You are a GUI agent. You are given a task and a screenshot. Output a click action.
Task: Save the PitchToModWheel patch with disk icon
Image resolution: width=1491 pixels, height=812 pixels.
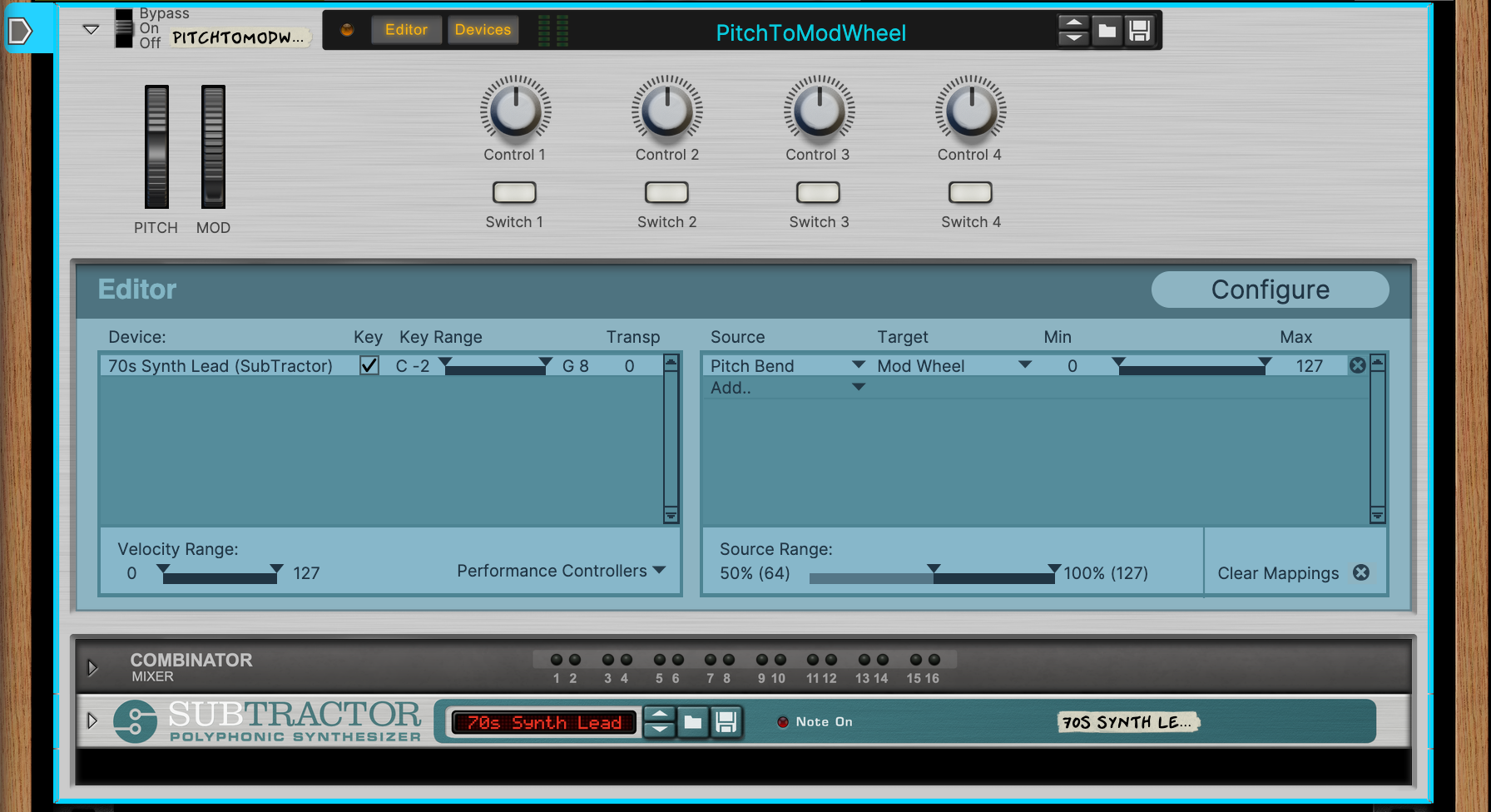[x=1139, y=32]
